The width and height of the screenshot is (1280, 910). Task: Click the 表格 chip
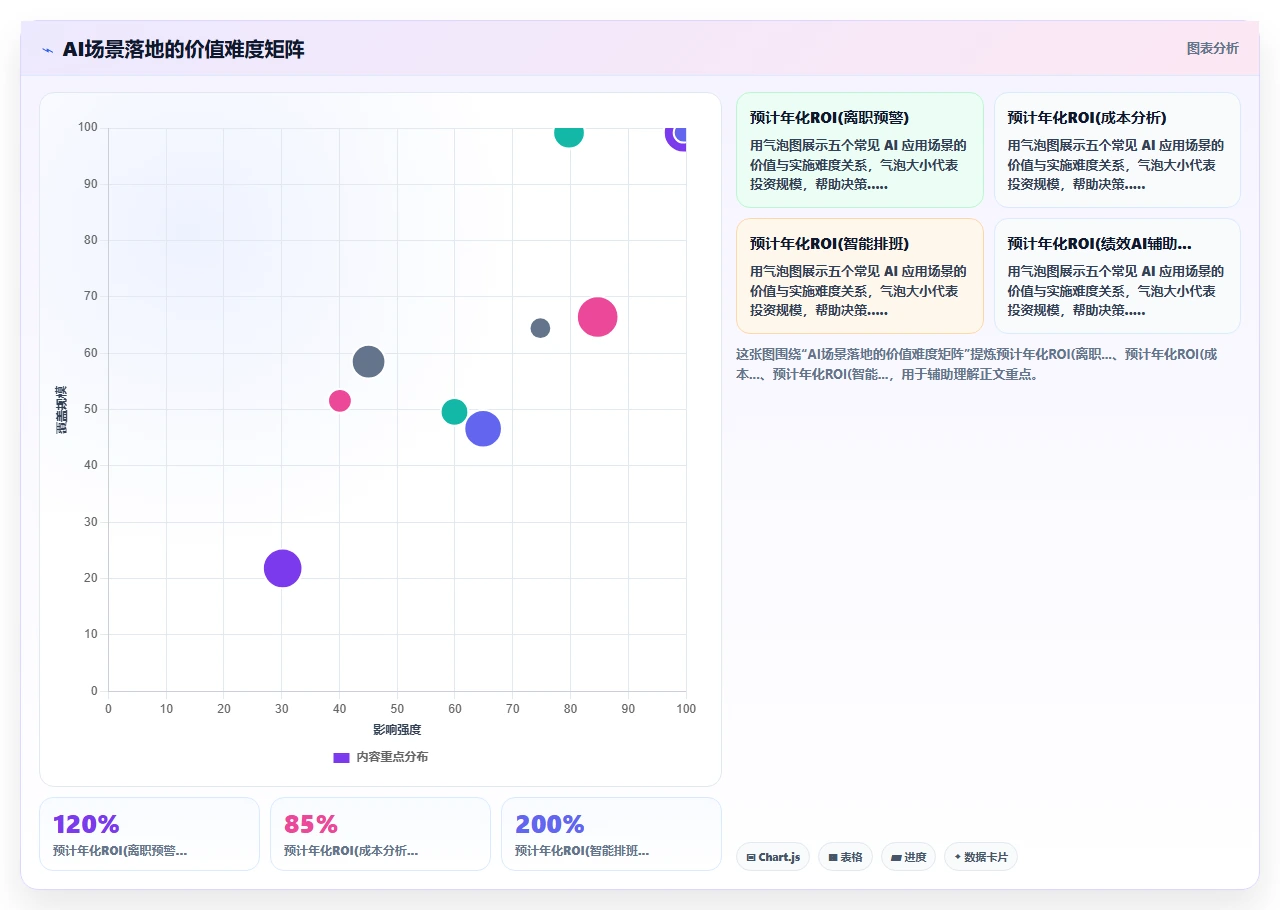(x=845, y=857)
